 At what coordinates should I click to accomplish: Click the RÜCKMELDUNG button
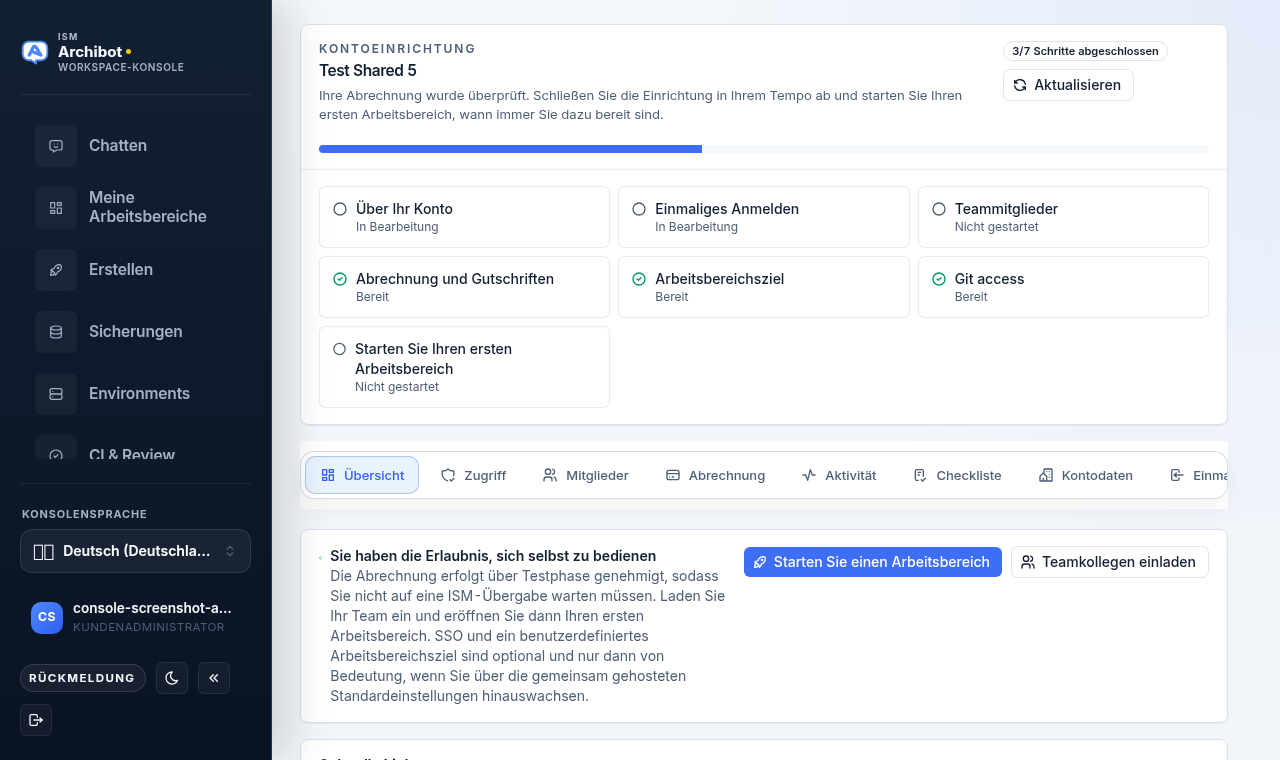pos(82,678)
